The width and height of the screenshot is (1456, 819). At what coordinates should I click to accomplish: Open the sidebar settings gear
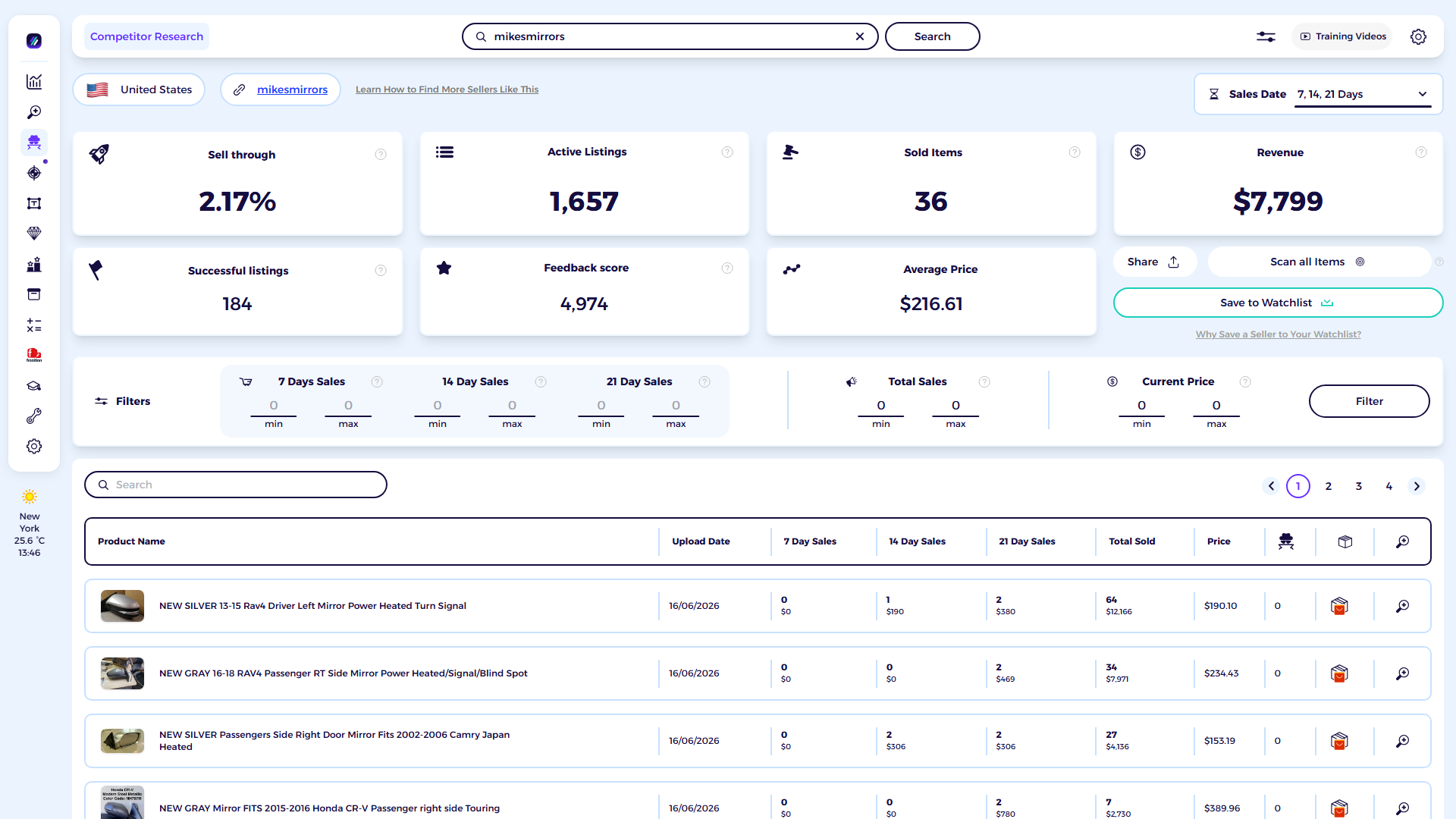pyautogui.click(x=34, y=447)
